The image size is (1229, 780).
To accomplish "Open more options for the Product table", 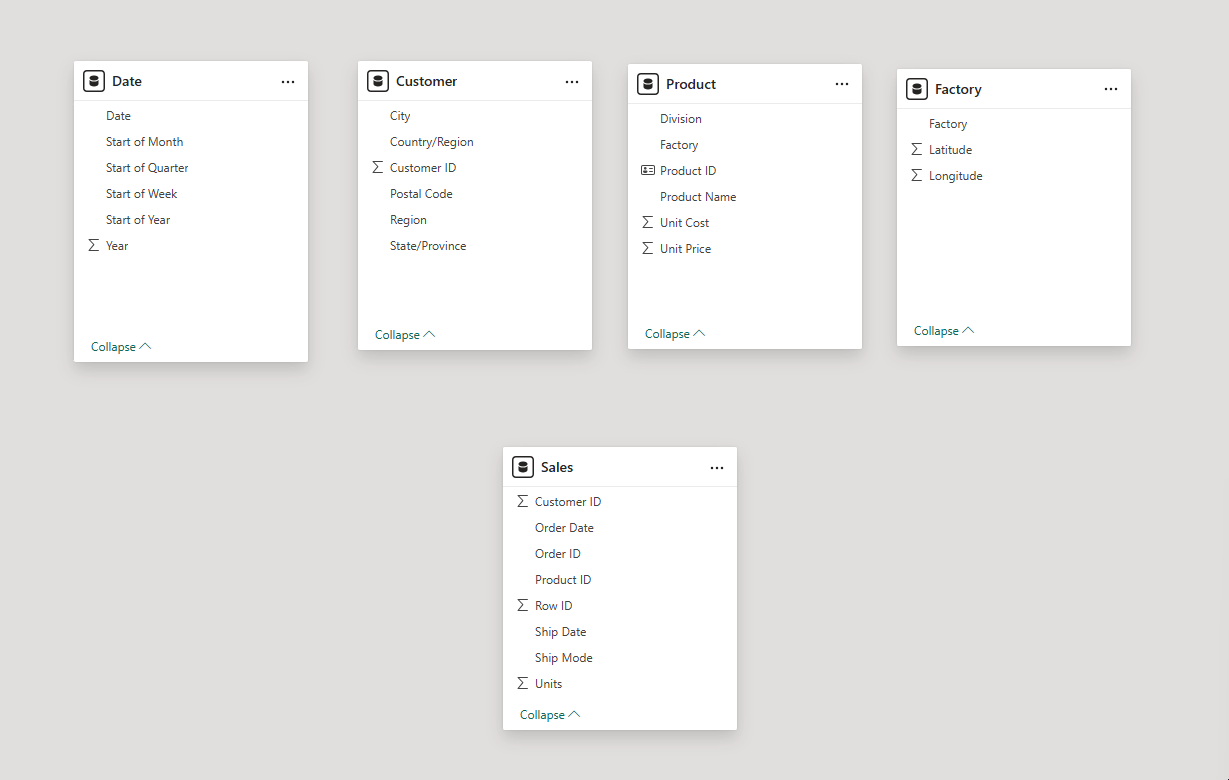I will click(842, 85).
